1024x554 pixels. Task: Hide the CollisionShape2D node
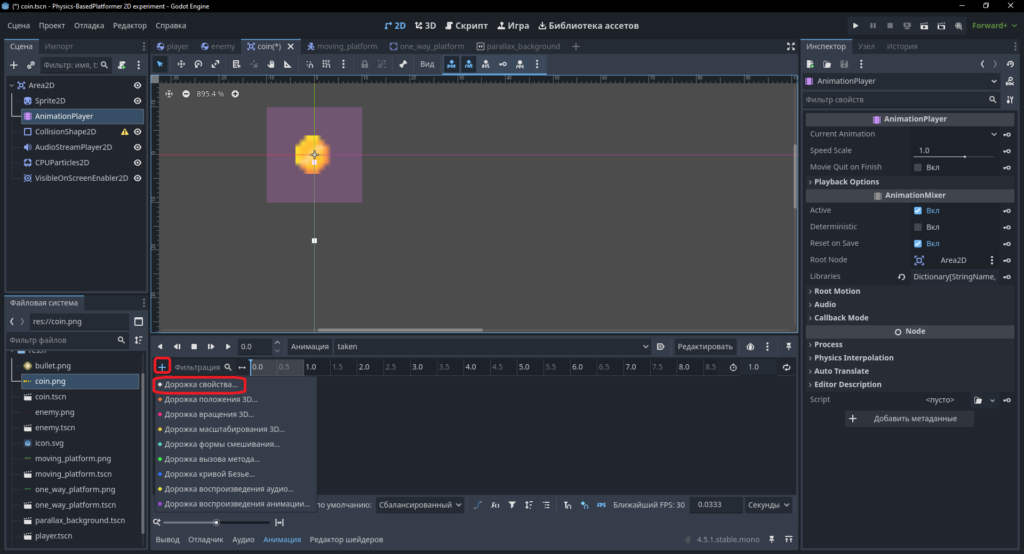coord(137,132)
